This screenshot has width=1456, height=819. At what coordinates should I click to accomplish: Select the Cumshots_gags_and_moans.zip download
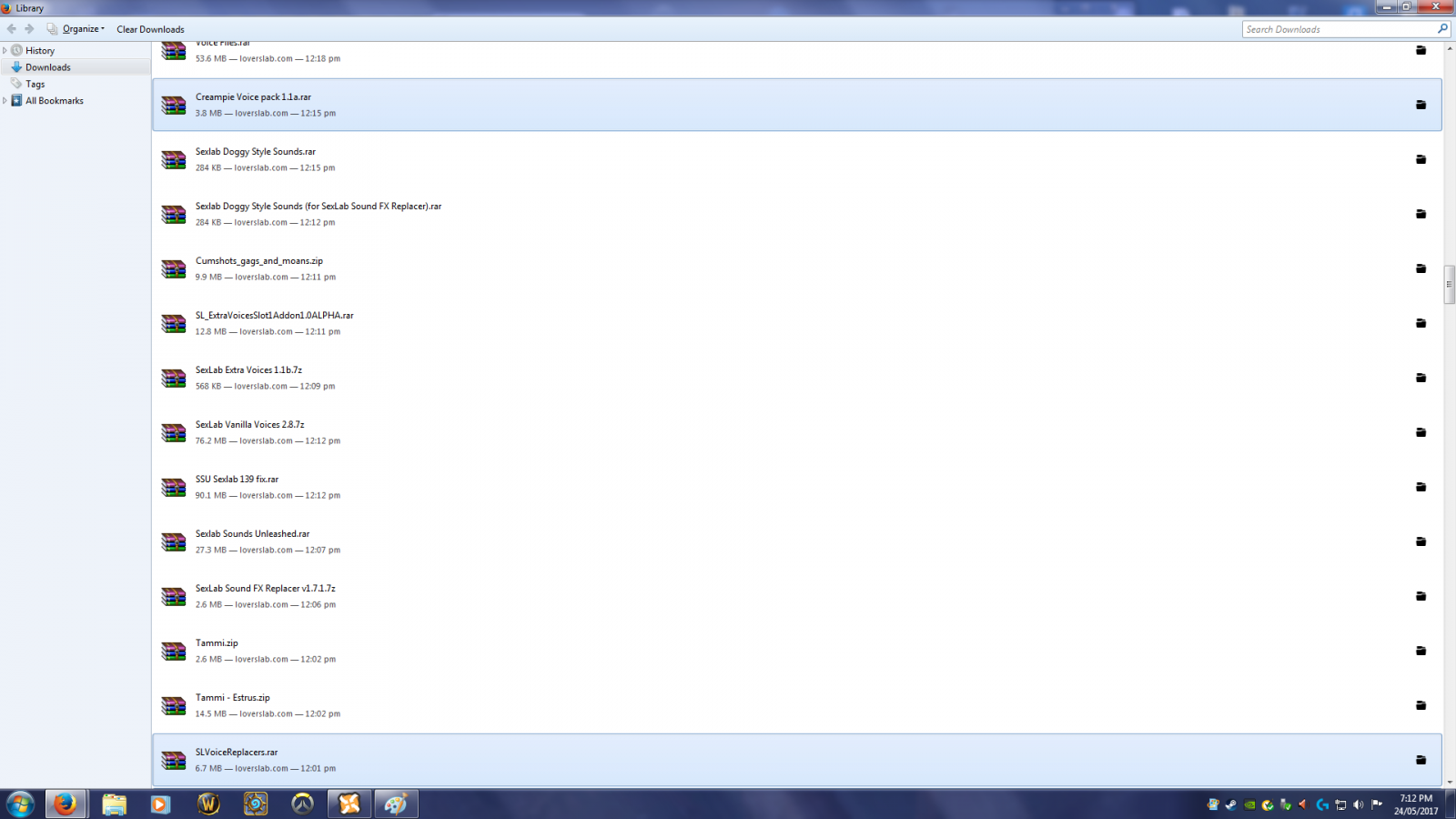pyautogui.click(x=797, y=268)
